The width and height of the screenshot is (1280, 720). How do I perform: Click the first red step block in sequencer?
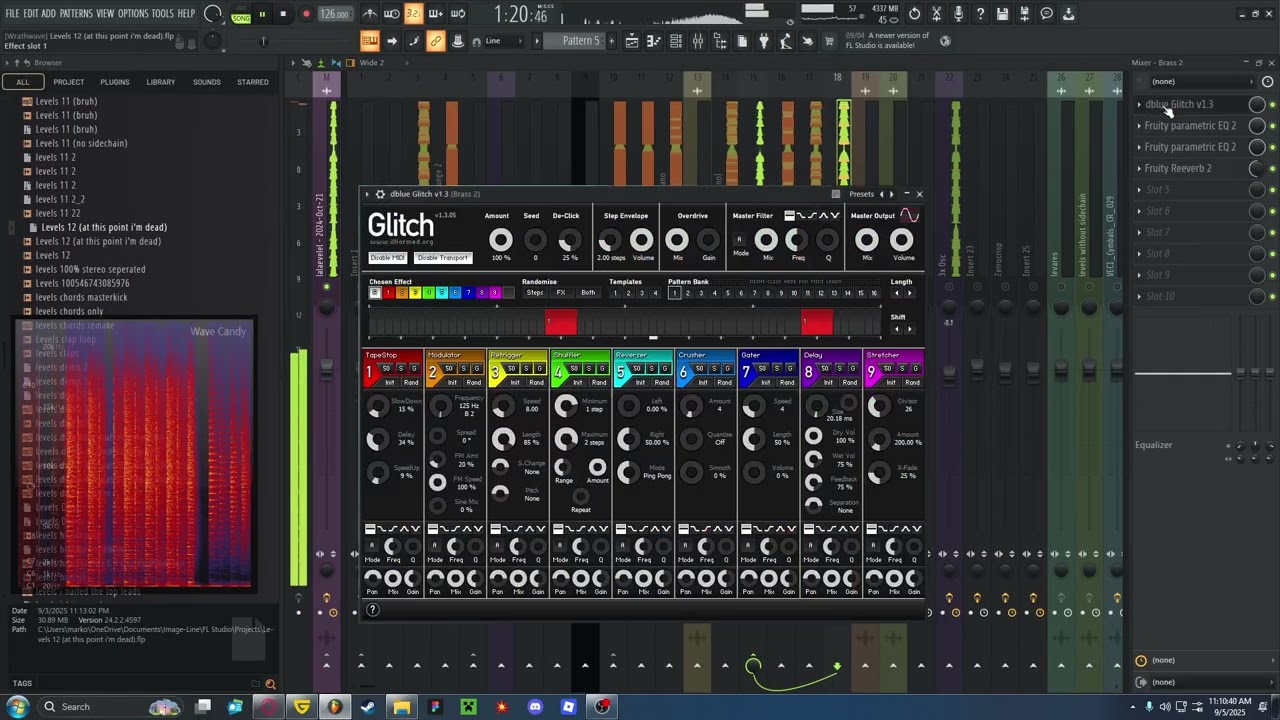(561, 322)
